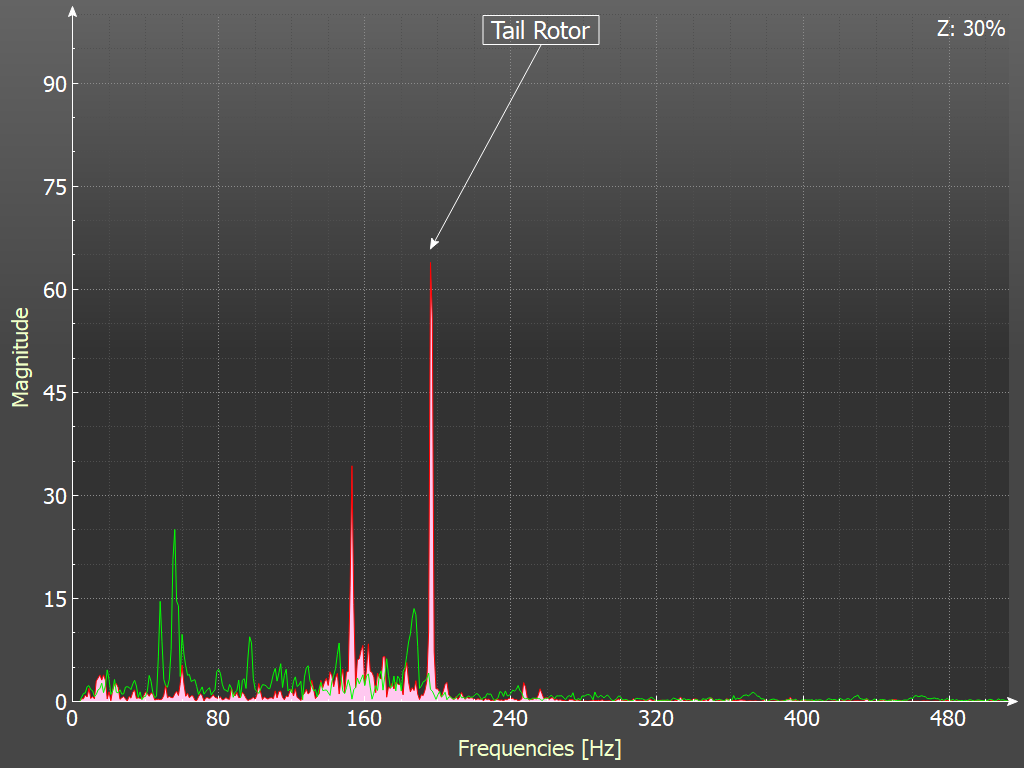1024x768 pixels.
Task: Select the red peak just below 160 Hz
Action: (x=352, y=468)
